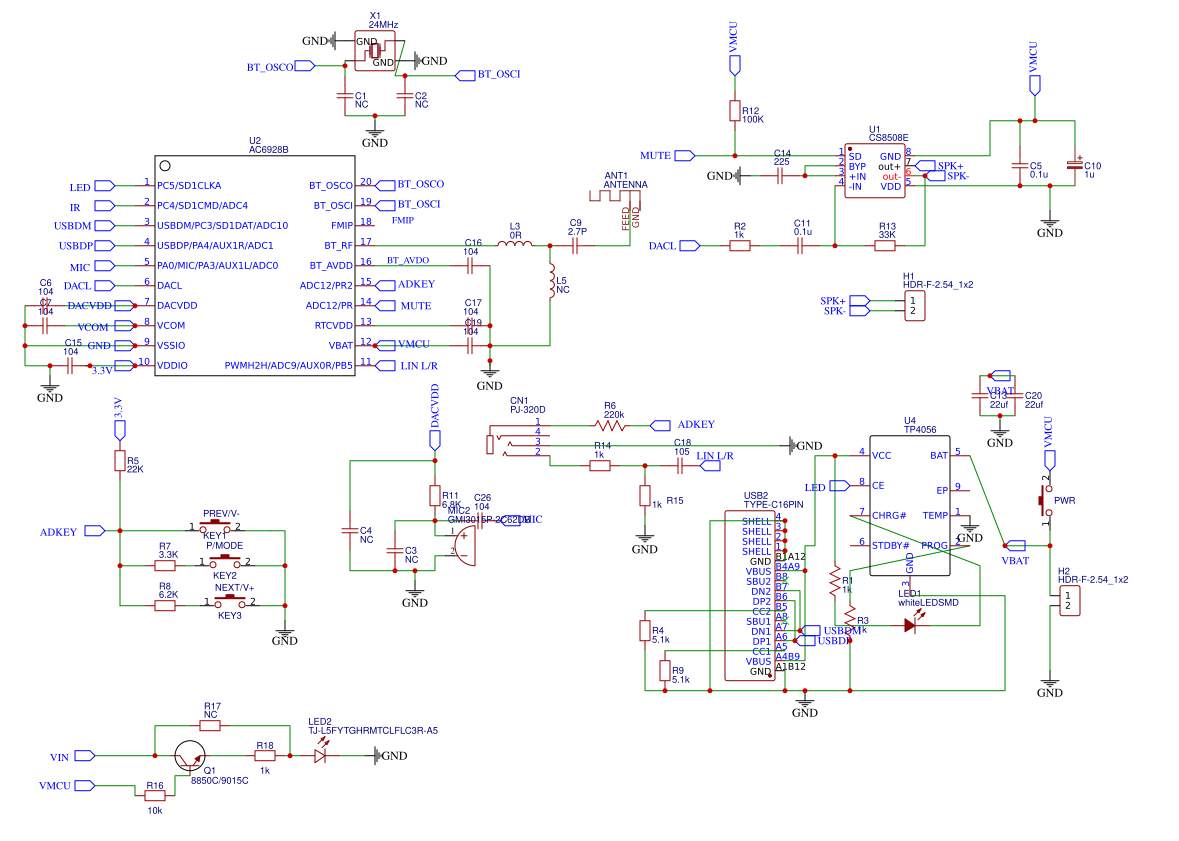Screen dimensions: 1179x841
Task: Click the '8850C/9015C' transistor value text
Action: point(220,781)
